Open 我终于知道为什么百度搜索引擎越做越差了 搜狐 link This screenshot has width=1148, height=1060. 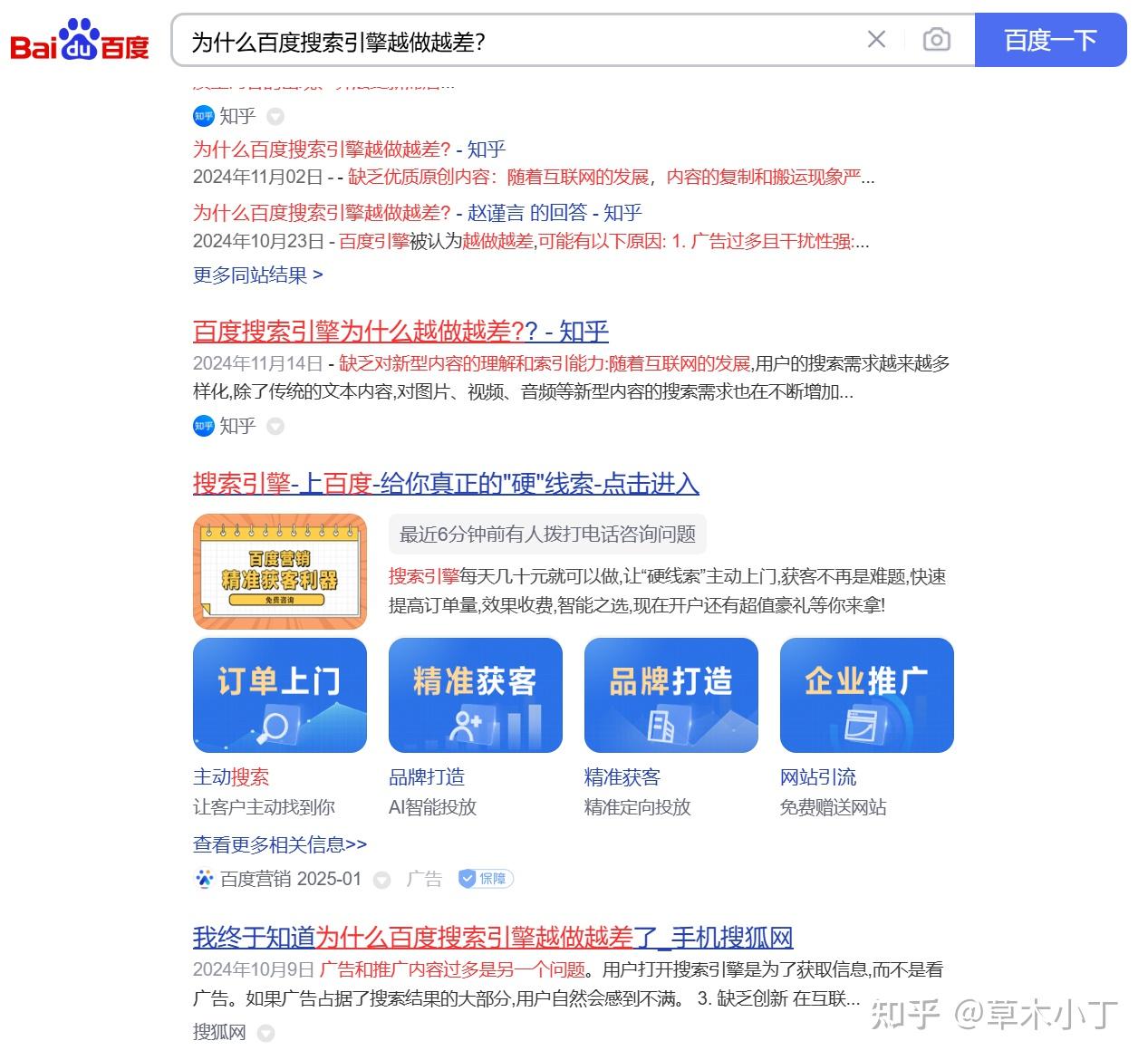(x=493, y=937)
